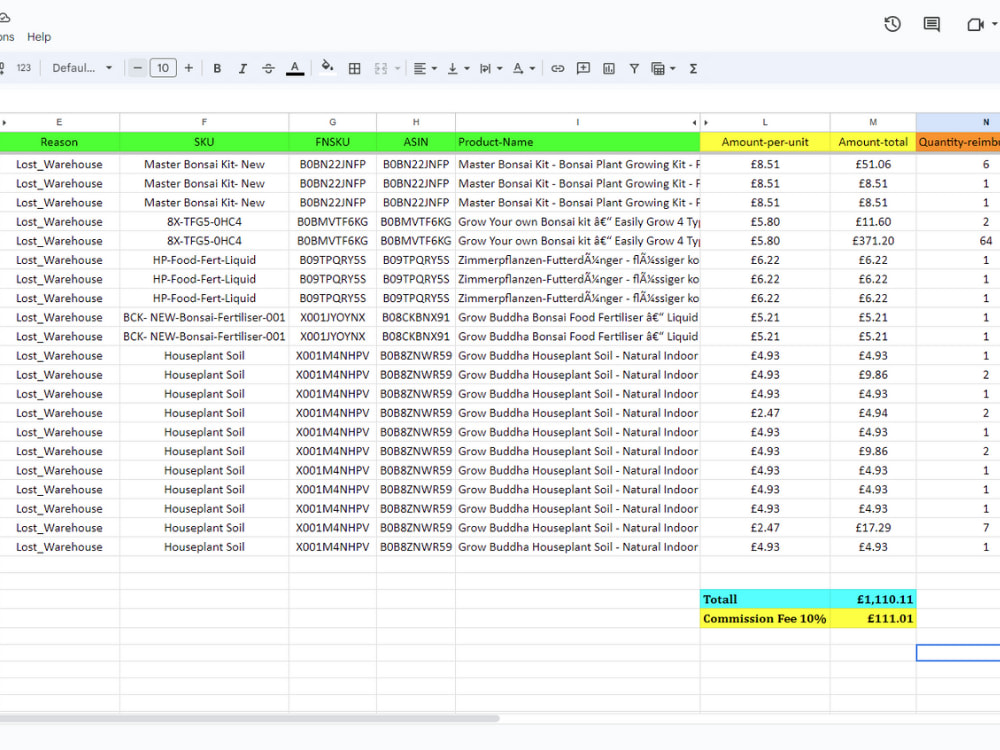This screenshot has height=750, width=1000.
Task: Toggle bold formatting
Action: point(217,68)
